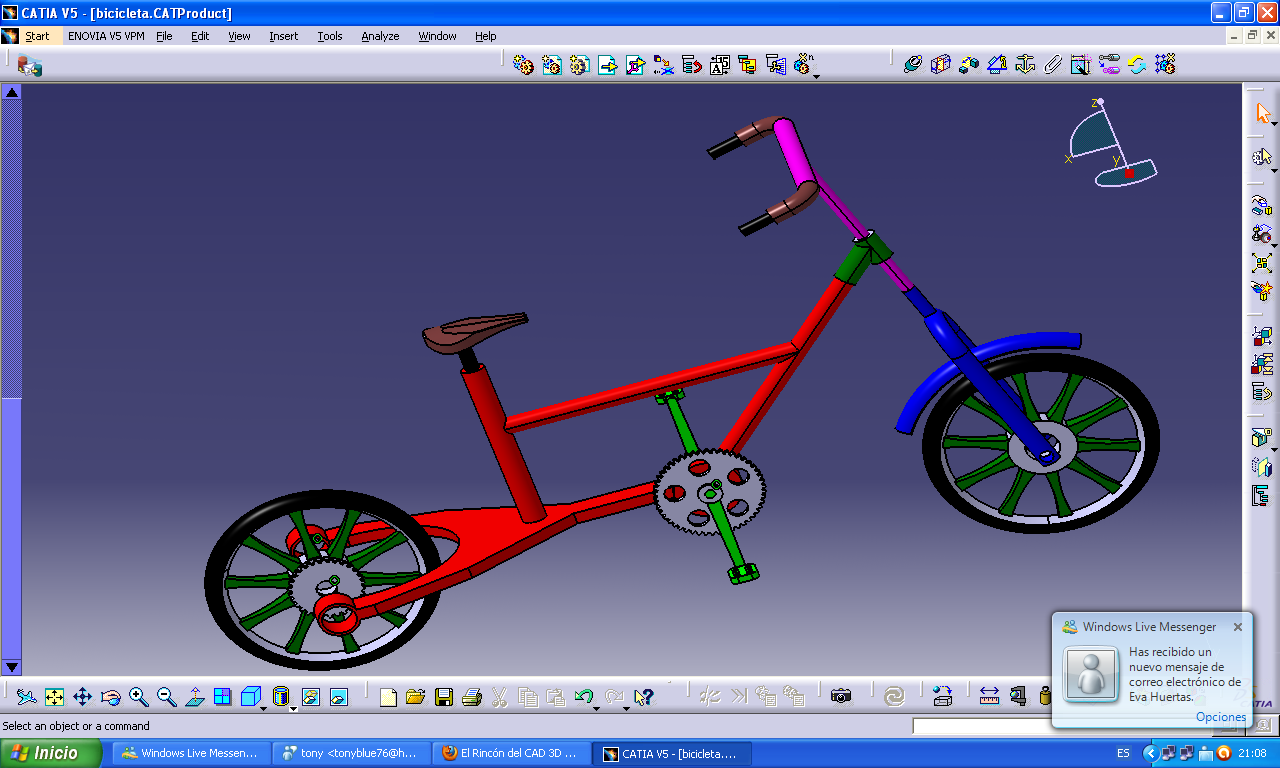Open the Analyze menu
1280x768 pixels.
click(380, 36)
